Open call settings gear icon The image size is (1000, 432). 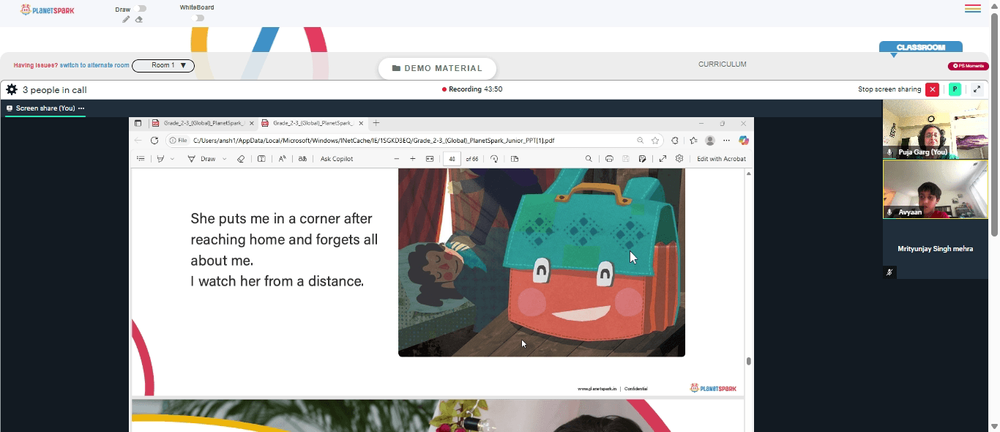[11, 90]
